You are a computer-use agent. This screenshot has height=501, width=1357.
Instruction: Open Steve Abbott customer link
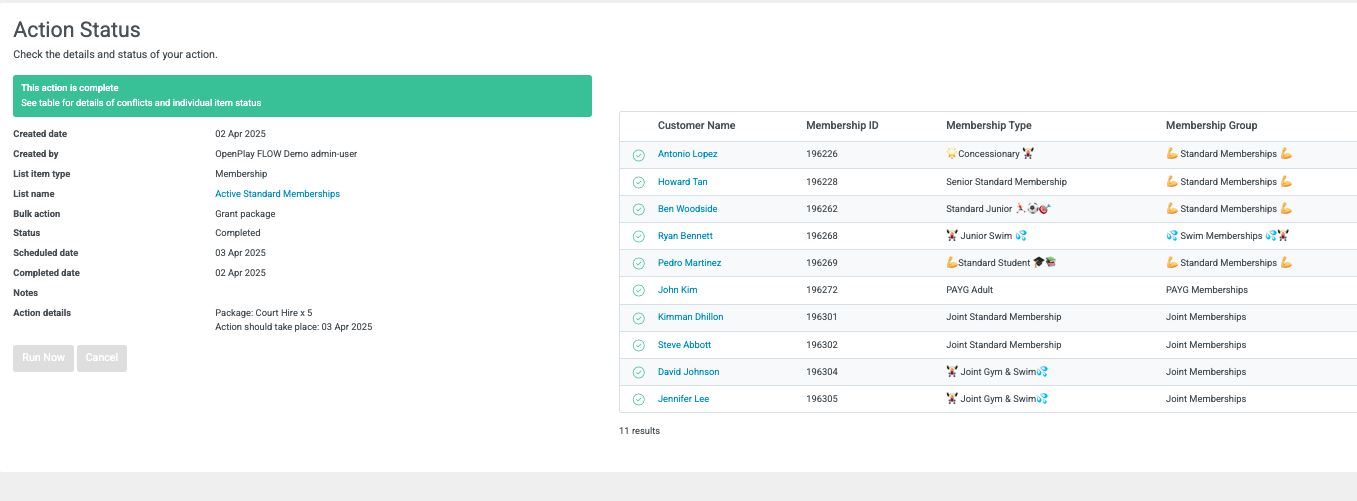(684, 345)
